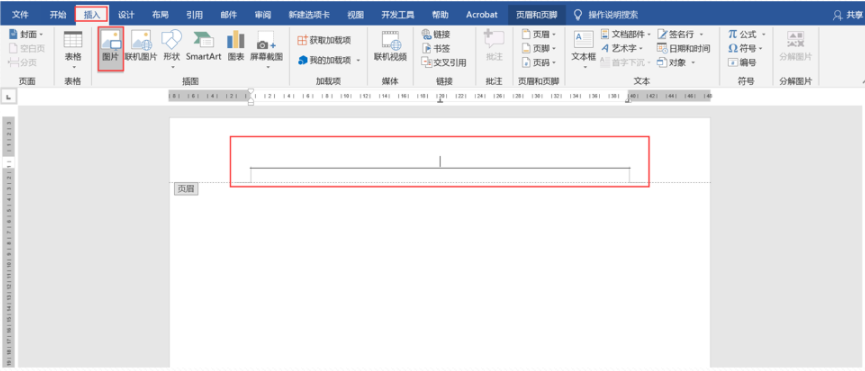Switch to the Help (帮助) tab
Viewport: 865px width, 371px height.
coord(440,15)
